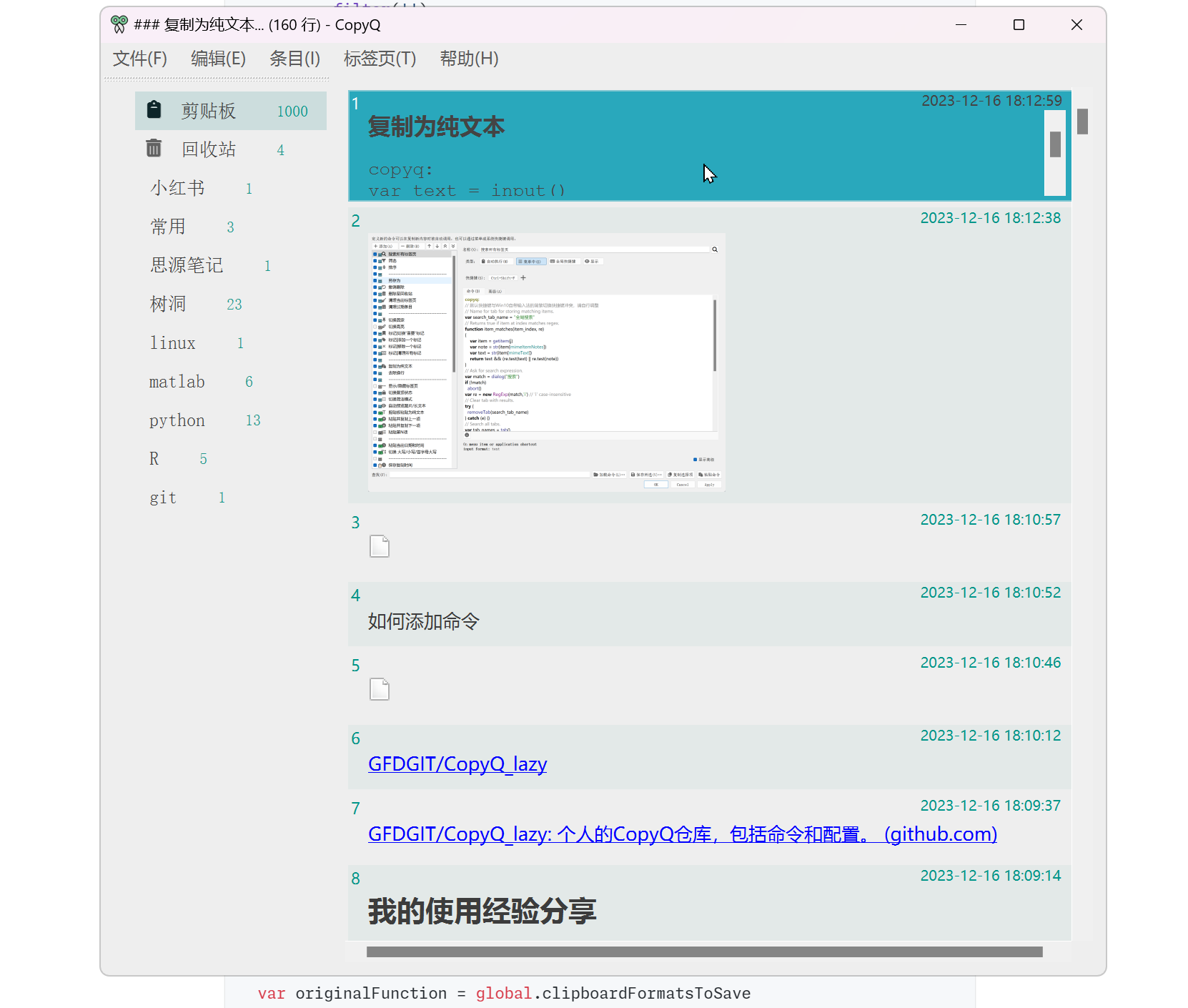1188x1008 pixels.
Task: Click the main list vertical scrollbar handle
Action: (x=1082, y=122)
